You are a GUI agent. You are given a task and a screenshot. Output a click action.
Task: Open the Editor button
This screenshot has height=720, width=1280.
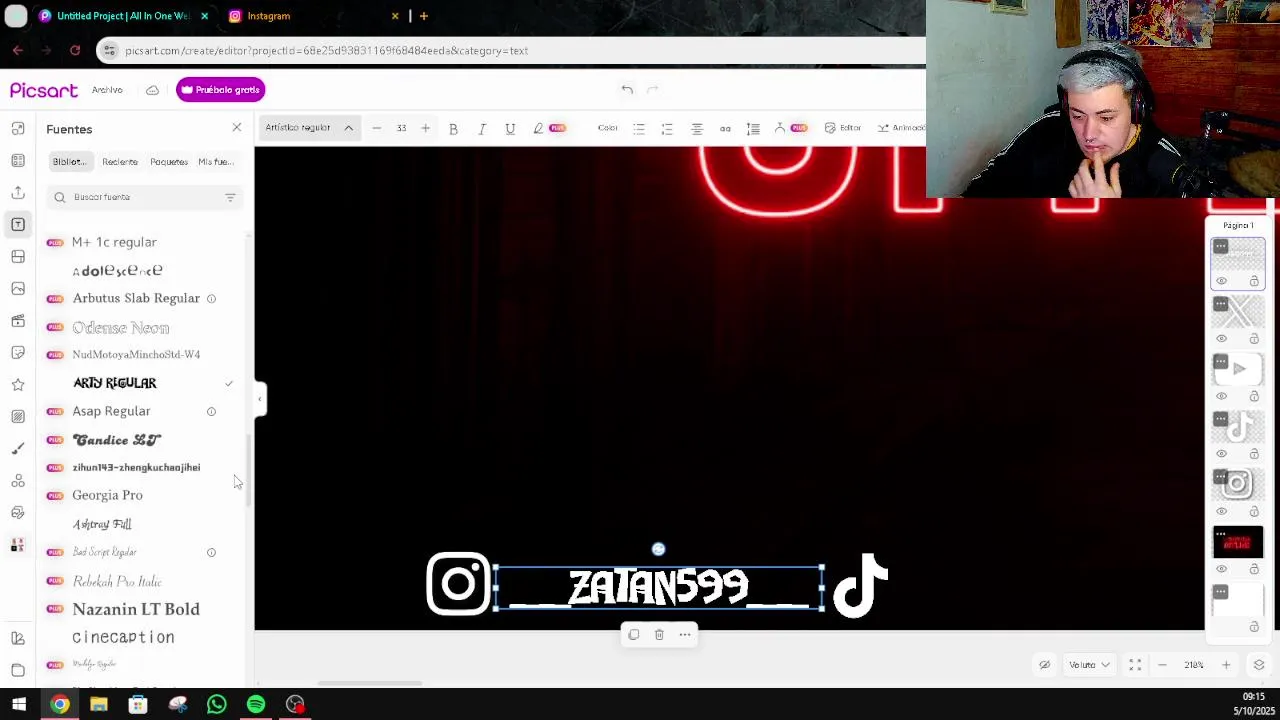(843, 128)
